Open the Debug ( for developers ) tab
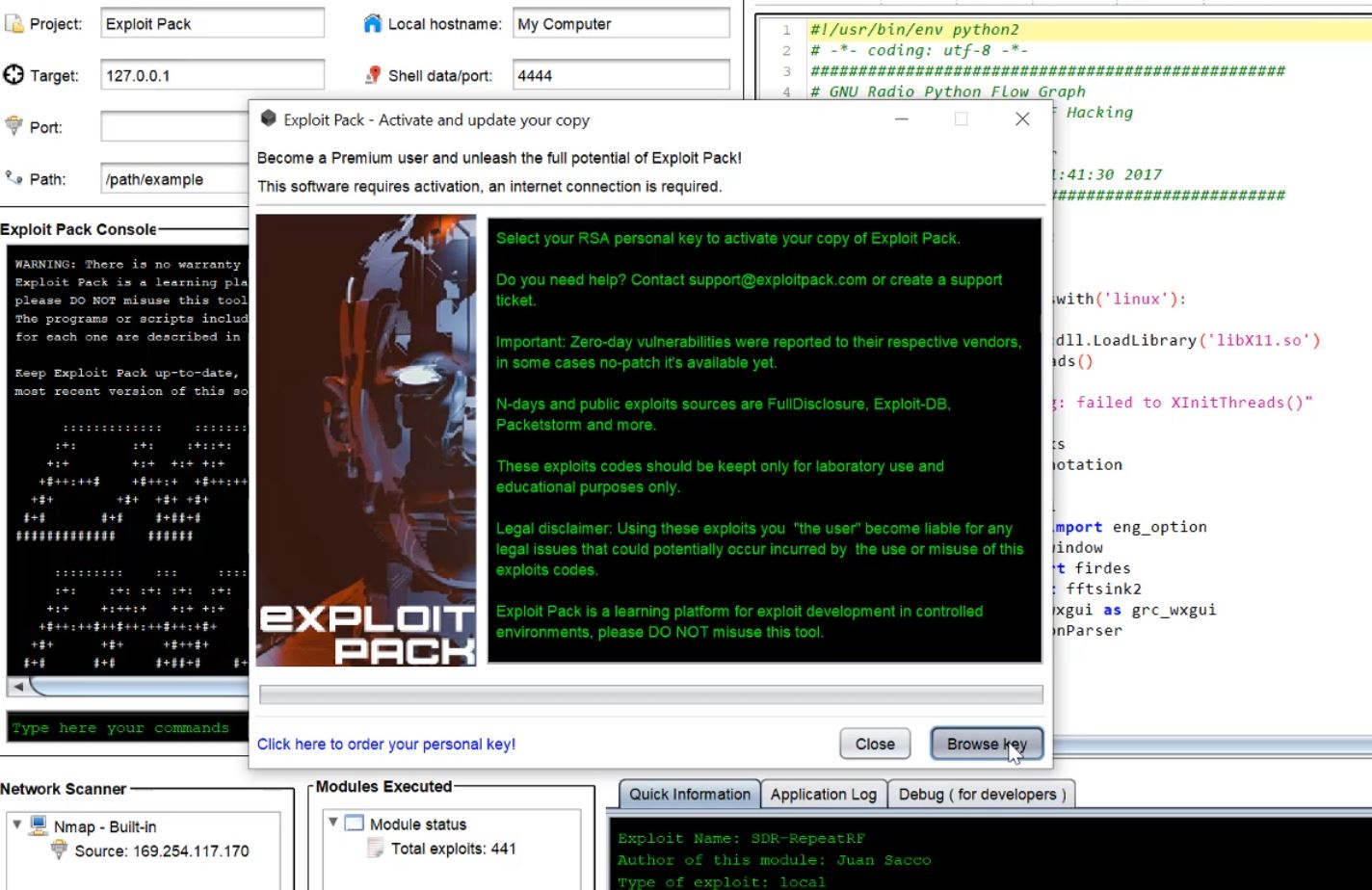This screenshot has height=890, width=1372. coord(982,795)
